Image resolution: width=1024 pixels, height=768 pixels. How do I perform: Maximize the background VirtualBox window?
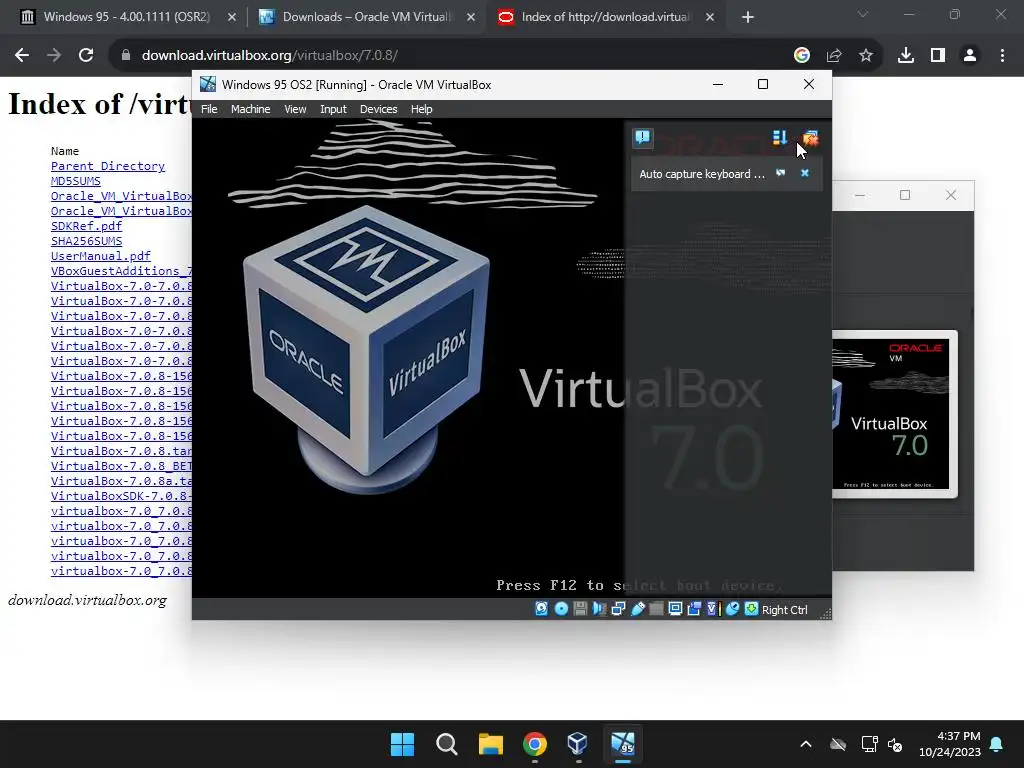pos(904,195)
